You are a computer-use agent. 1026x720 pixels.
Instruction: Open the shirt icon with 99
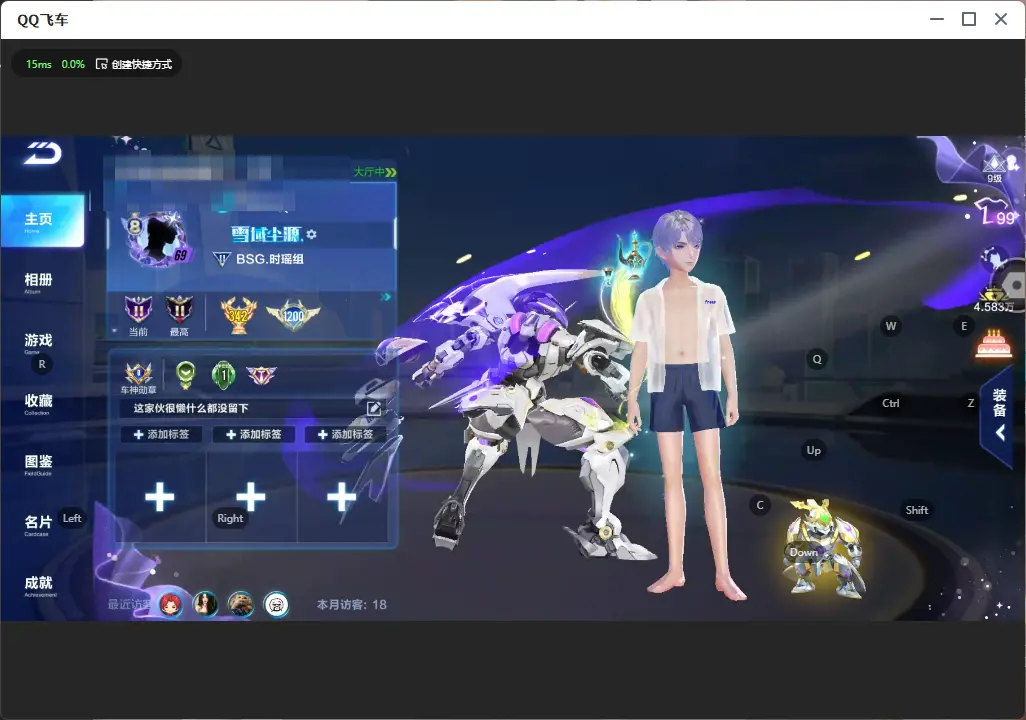(995, 212)
